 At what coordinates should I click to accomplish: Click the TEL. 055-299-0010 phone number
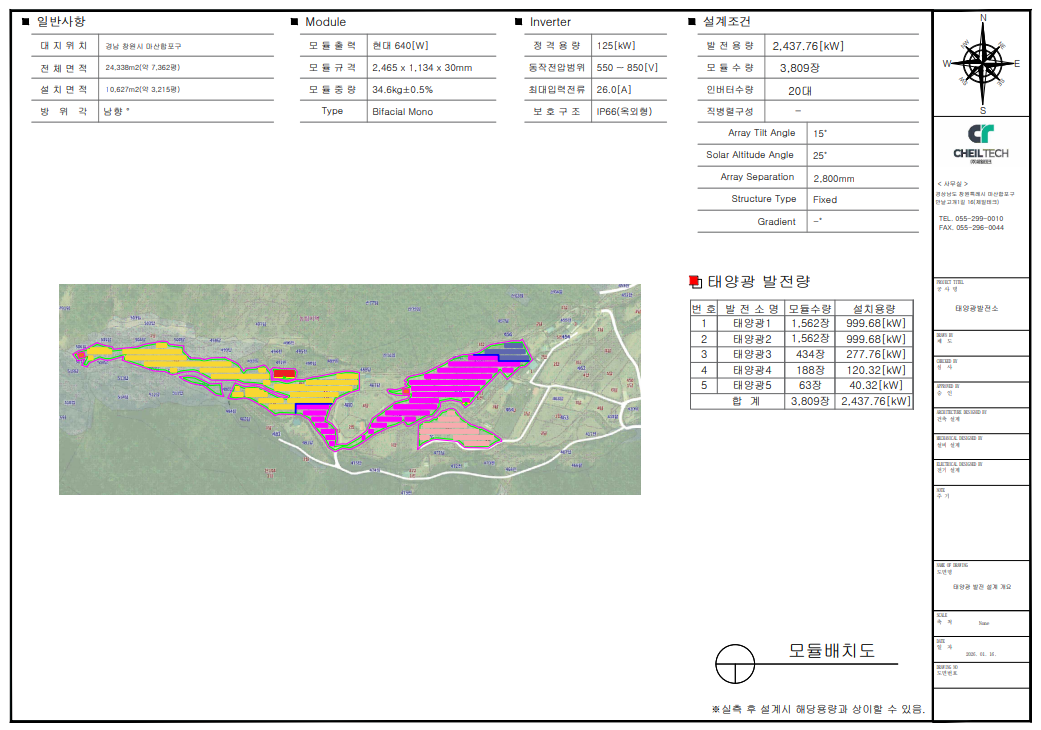click(971, 218)
